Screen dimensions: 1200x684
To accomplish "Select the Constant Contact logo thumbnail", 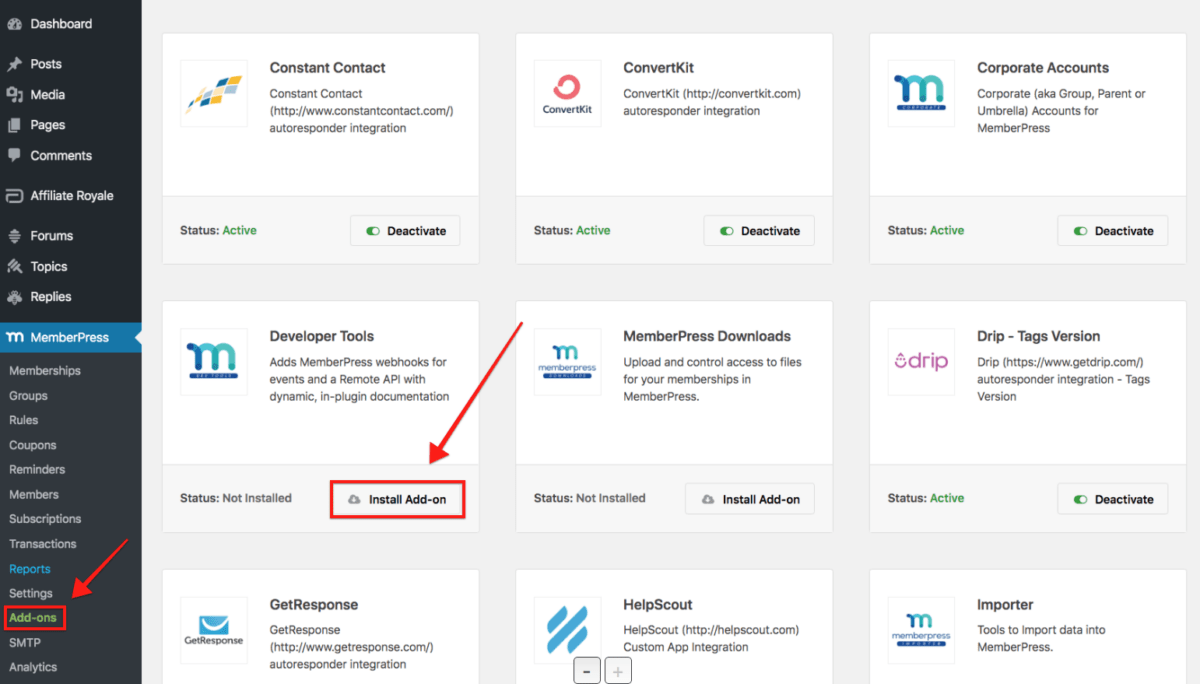I will [213, 94].
